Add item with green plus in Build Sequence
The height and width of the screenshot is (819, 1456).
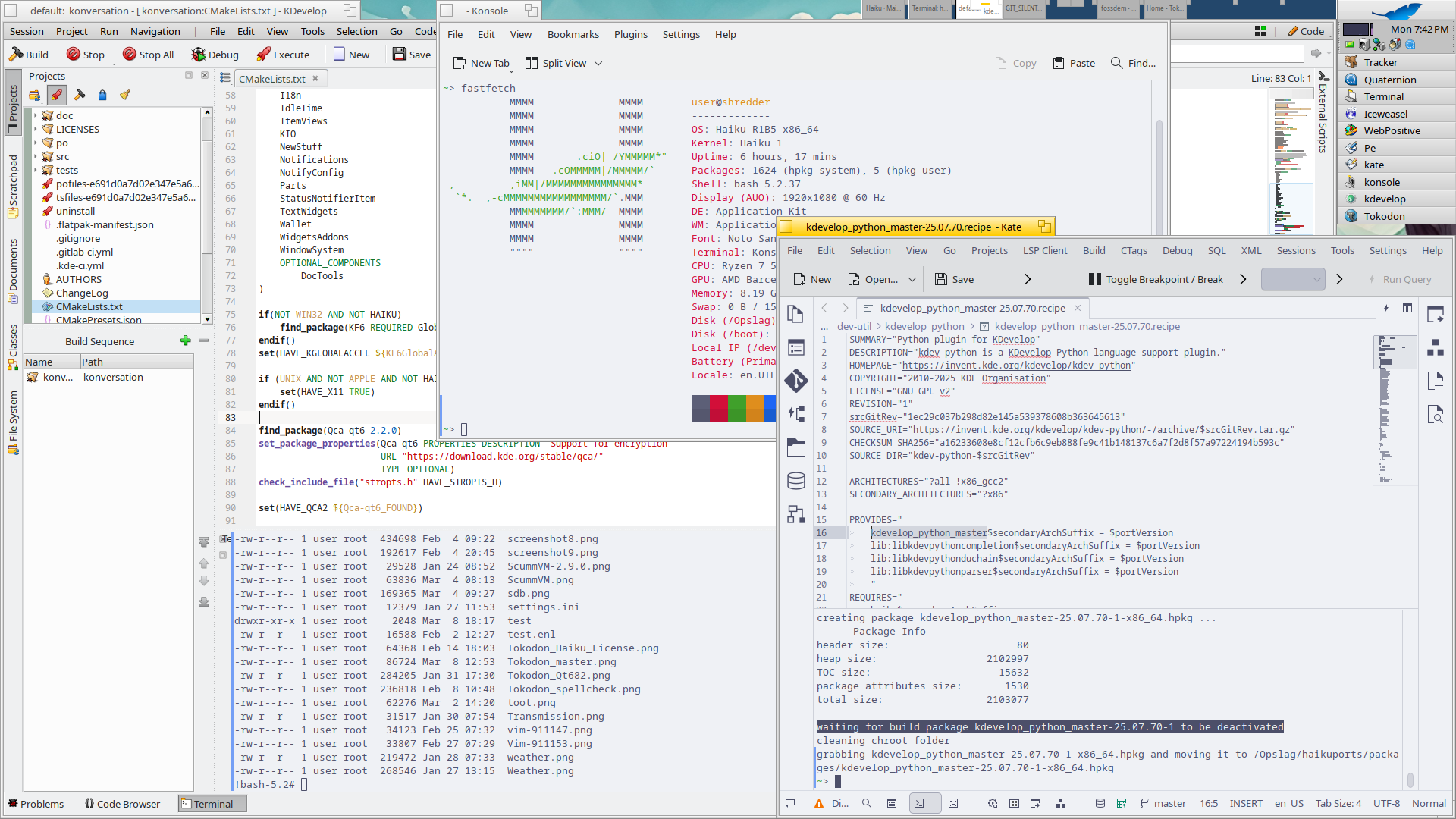tap(186, 340)
